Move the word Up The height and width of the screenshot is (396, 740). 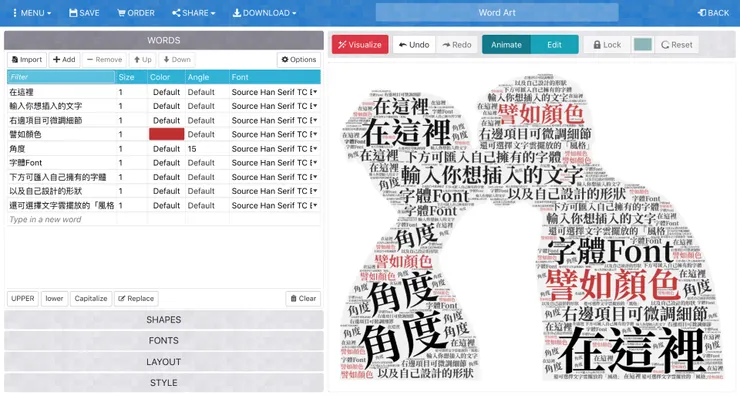click(x=143, y=59)
